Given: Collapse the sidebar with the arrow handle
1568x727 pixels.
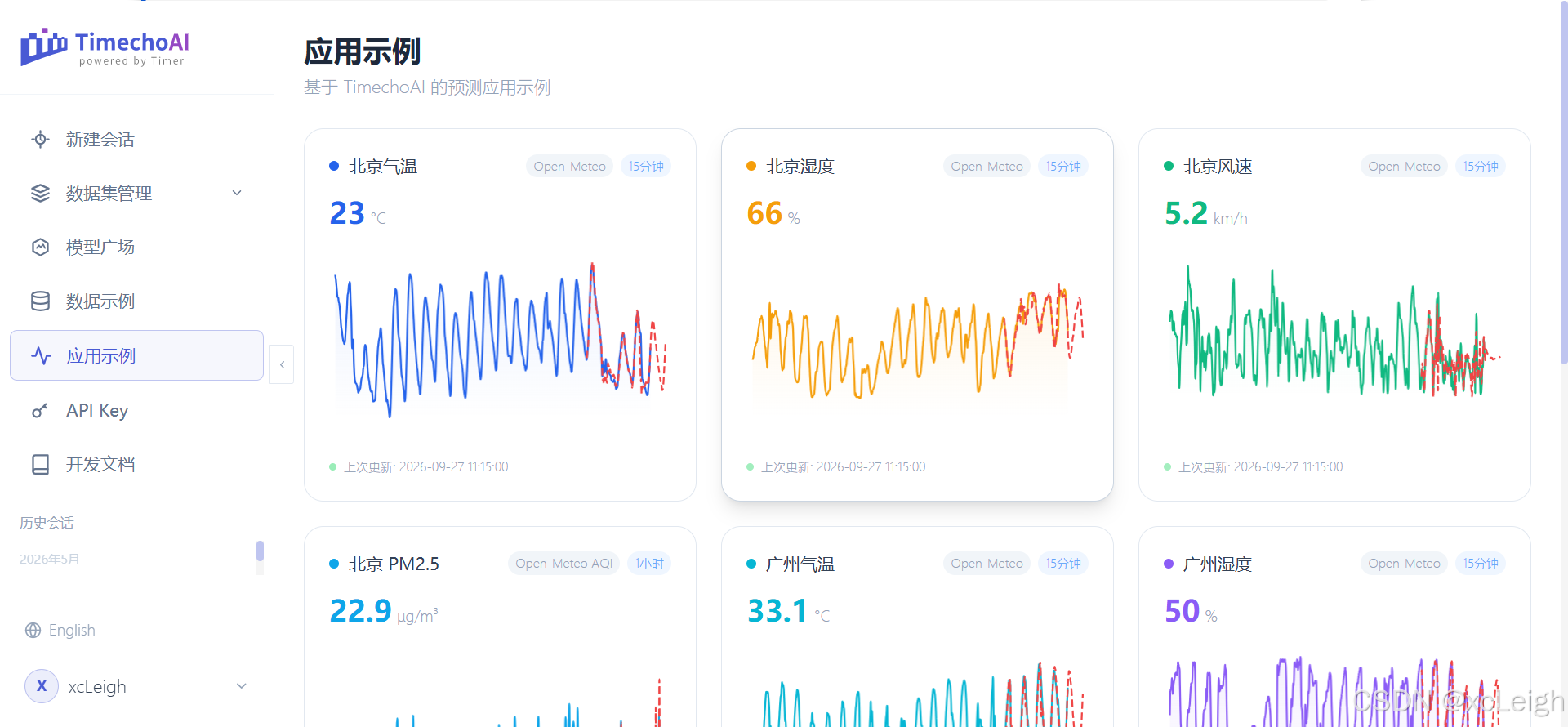Looking at the screenshot, I should point(282,364).
